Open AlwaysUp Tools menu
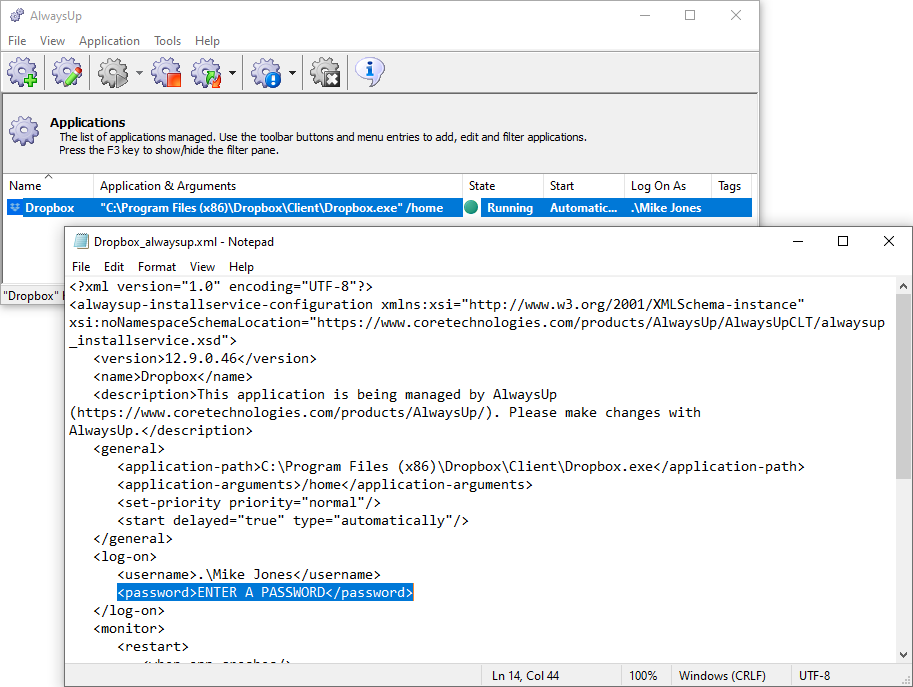 click(167, 41)
